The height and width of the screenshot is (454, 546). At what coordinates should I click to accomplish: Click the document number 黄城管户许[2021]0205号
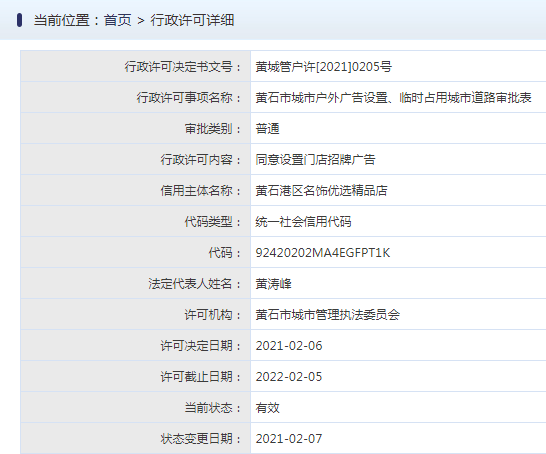coord(323,66)
